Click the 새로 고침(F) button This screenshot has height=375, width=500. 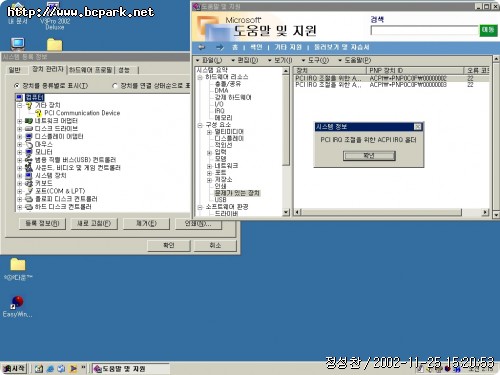tap(94, 223)
